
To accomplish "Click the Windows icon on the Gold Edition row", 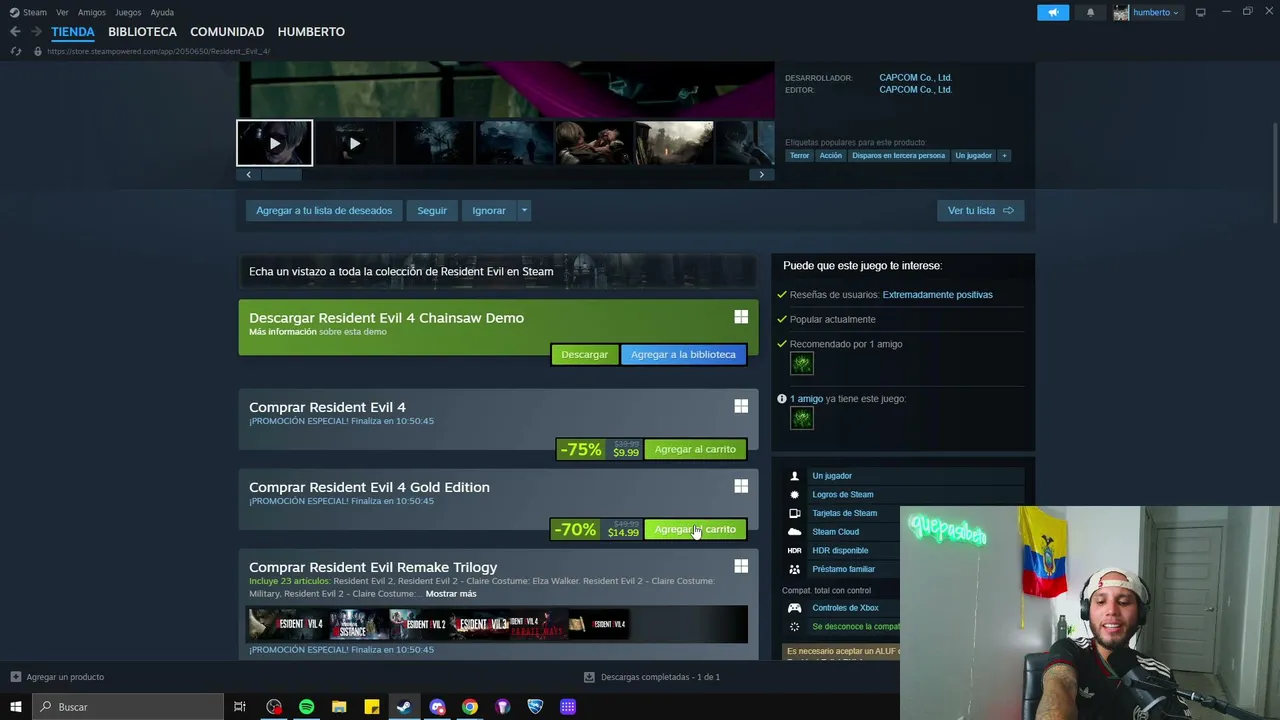I will (x=741, y=486).
